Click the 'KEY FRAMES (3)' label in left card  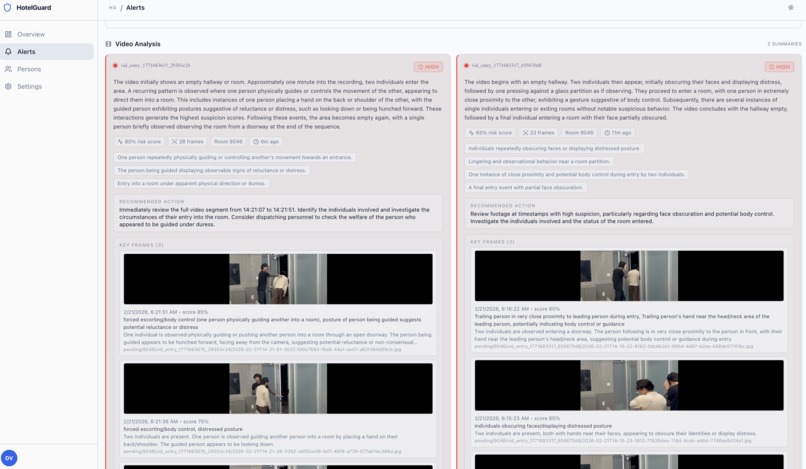(141, 245)
